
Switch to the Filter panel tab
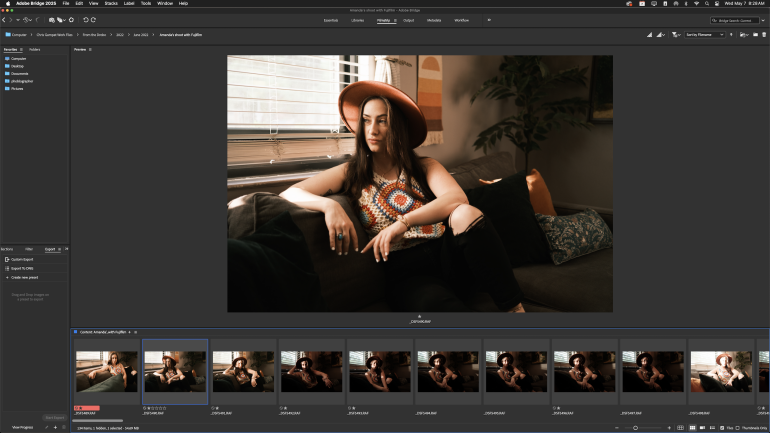[x=29, y=249]
